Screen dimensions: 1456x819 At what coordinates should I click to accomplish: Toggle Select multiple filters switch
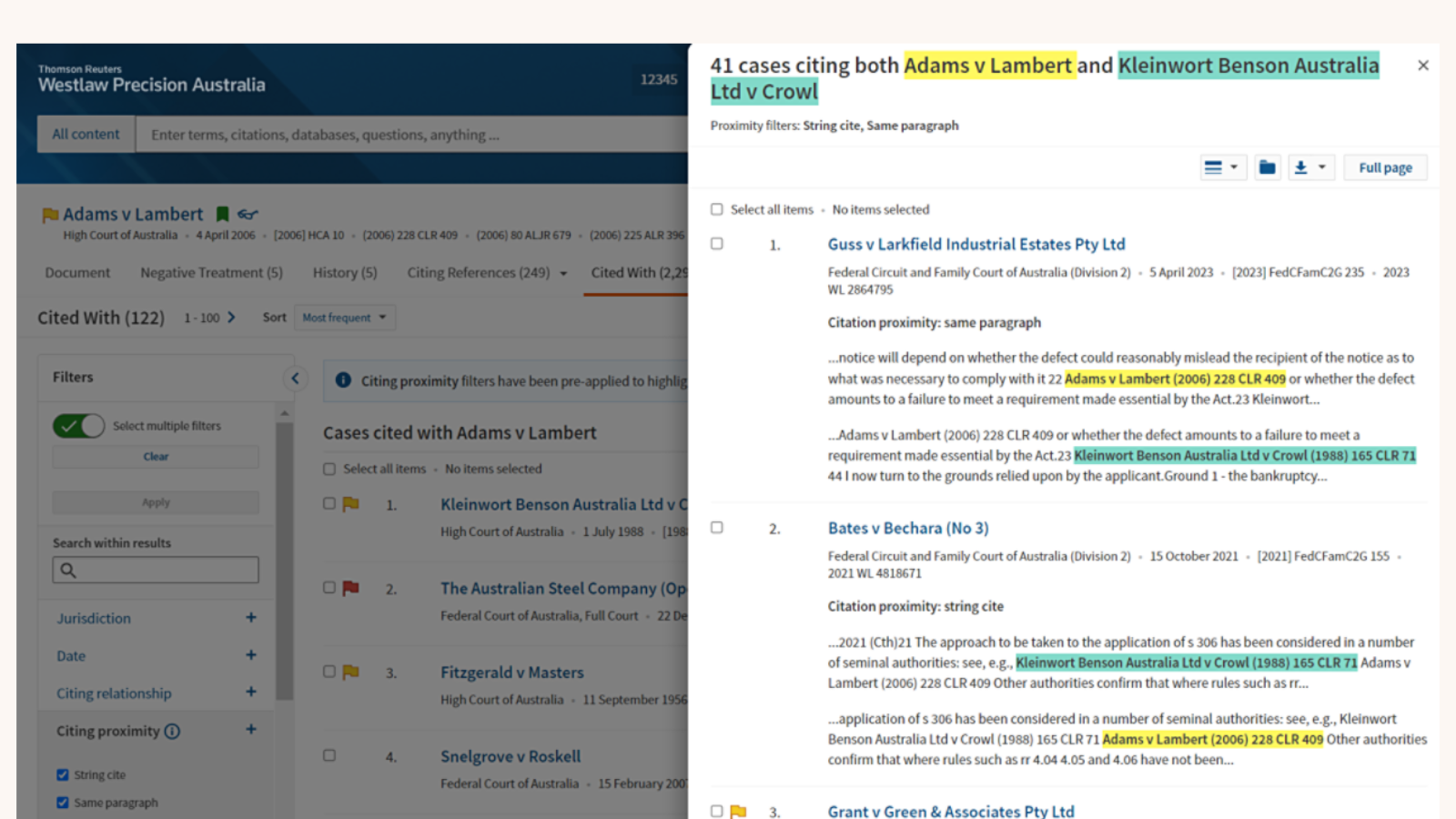point(78,426)
